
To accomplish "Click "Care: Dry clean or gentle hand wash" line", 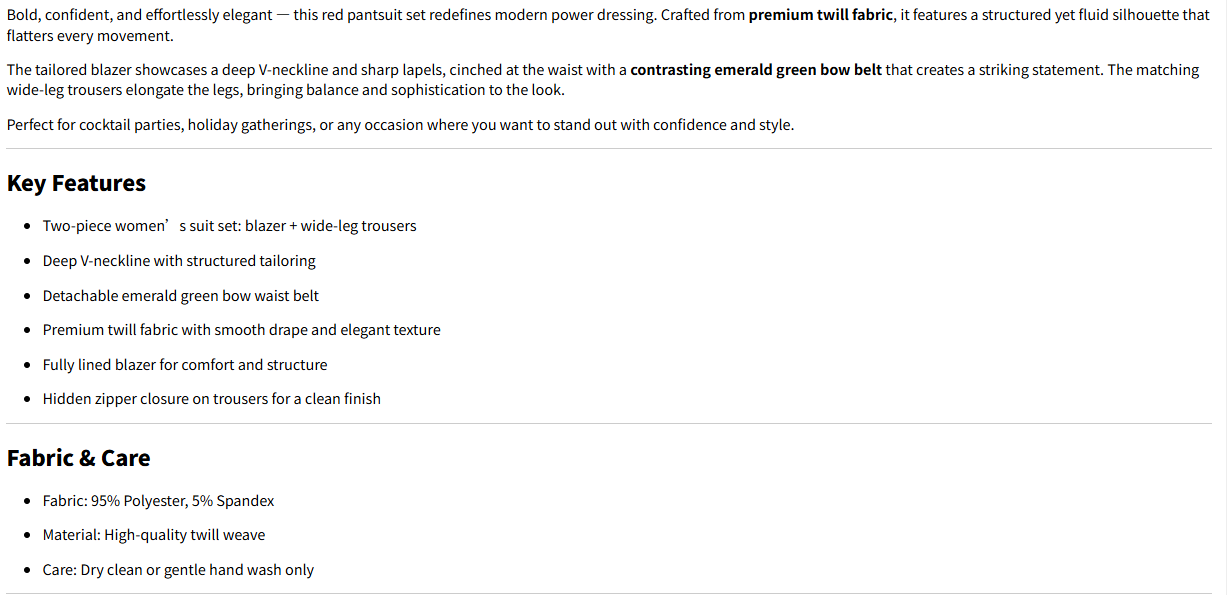I will pos(178,570).
